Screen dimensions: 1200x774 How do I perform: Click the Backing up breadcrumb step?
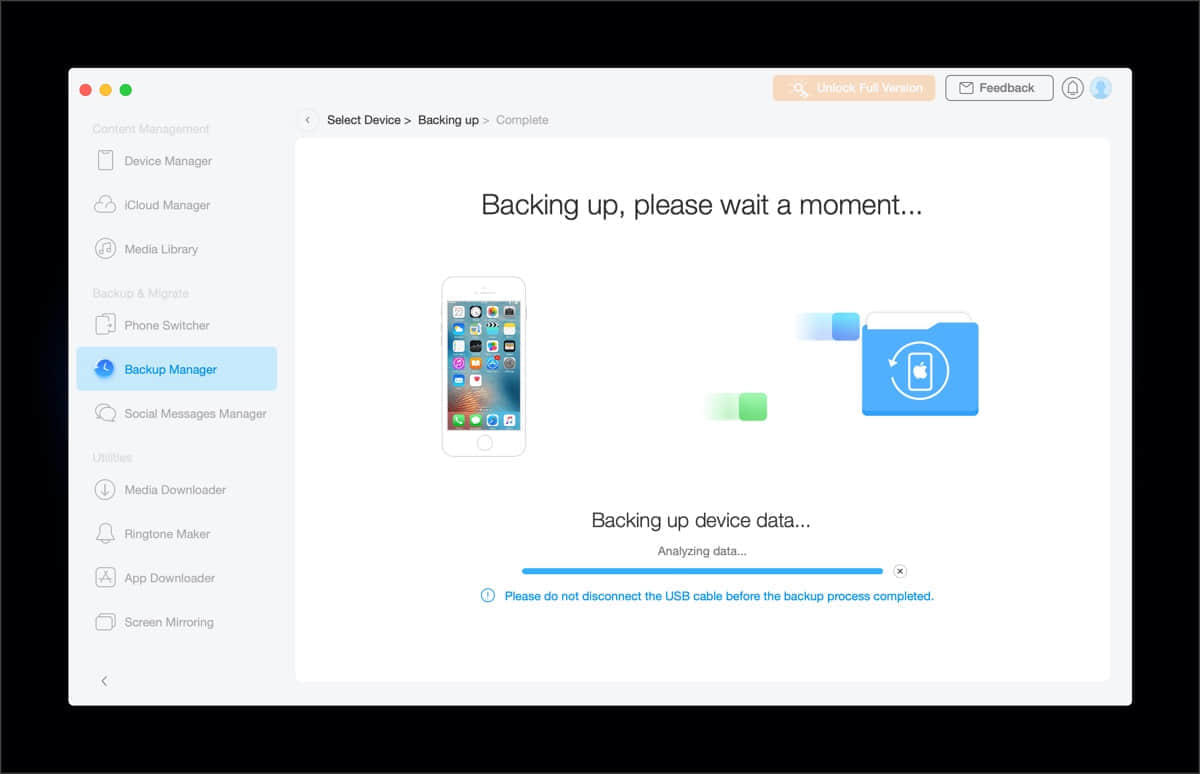point(448,120)
